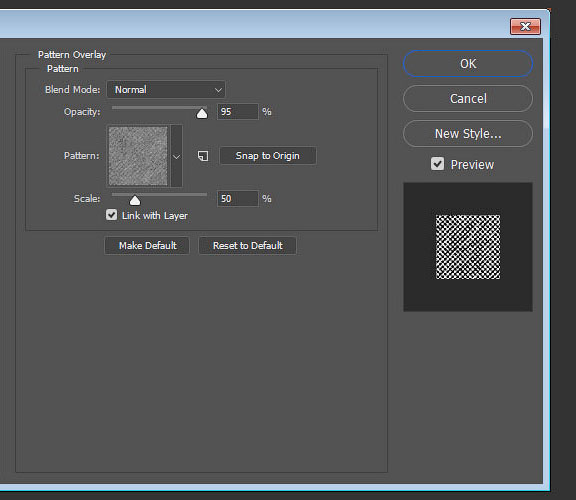576x500 pixels.
Task: Toggle the Link with Layer checkbox
Action: point(112,215)
